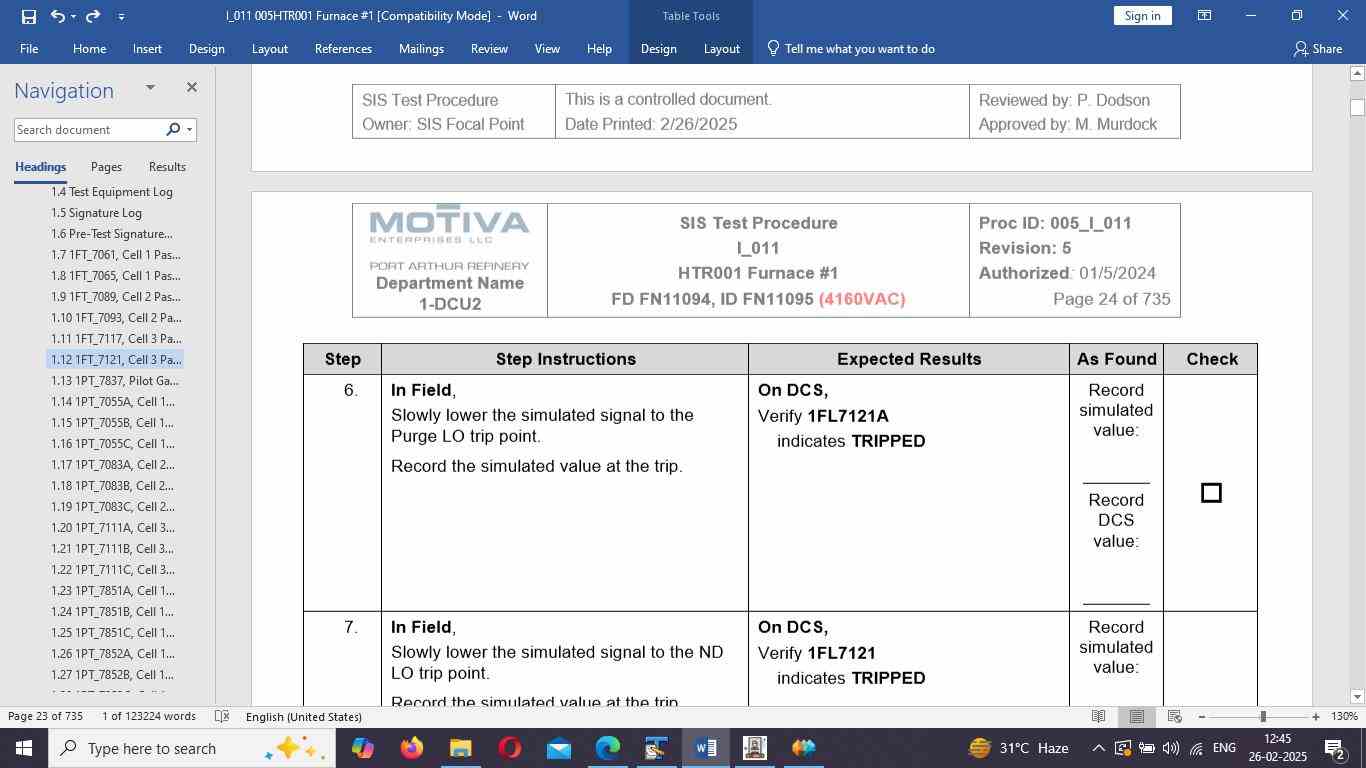Go to heading 1.7 1FT_7061, Cell 1
The height and width of the screenshot is (768, 1366).
[x=116, y=254]
